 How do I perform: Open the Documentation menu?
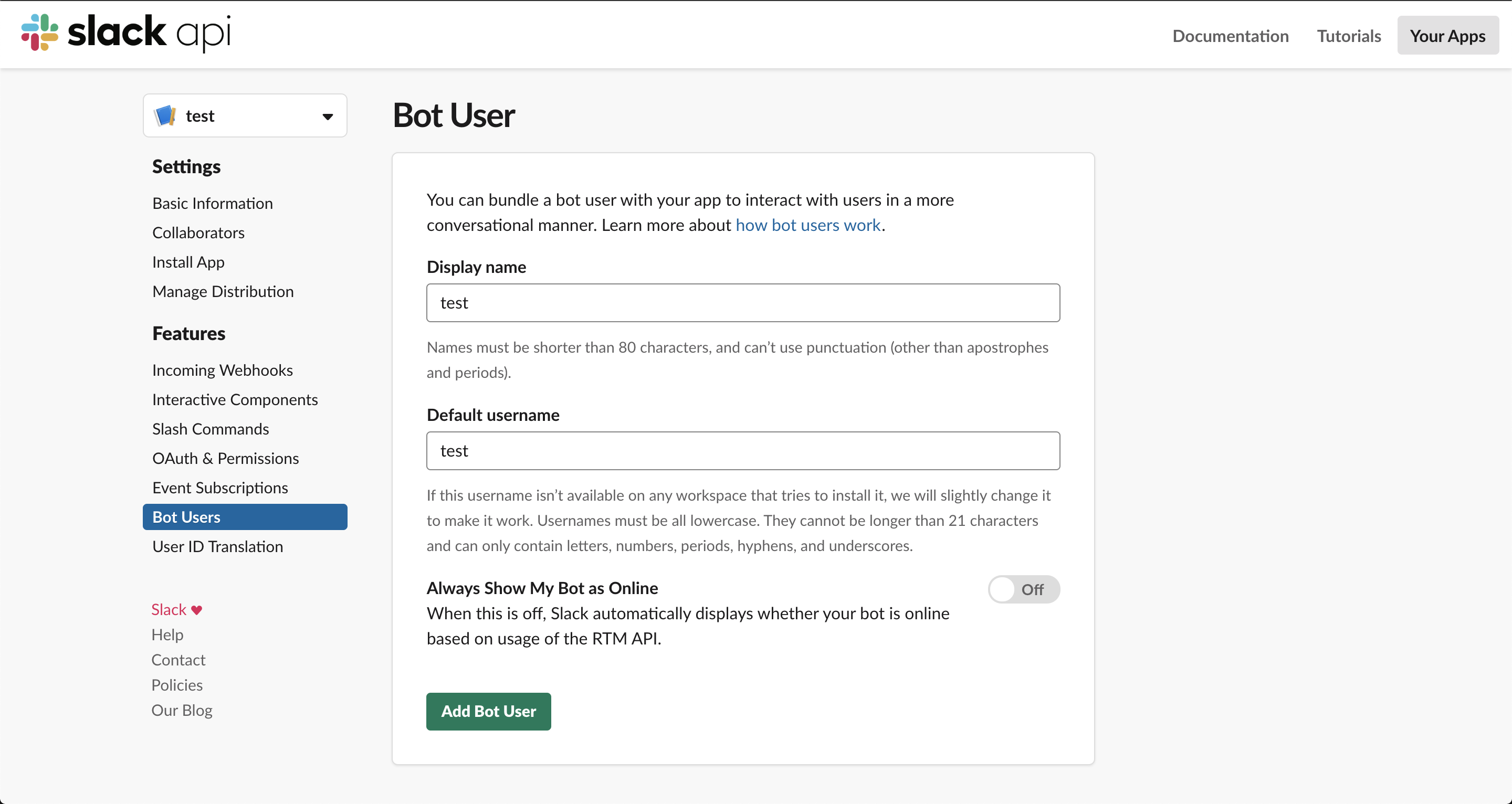click(x=1230, y=35)
